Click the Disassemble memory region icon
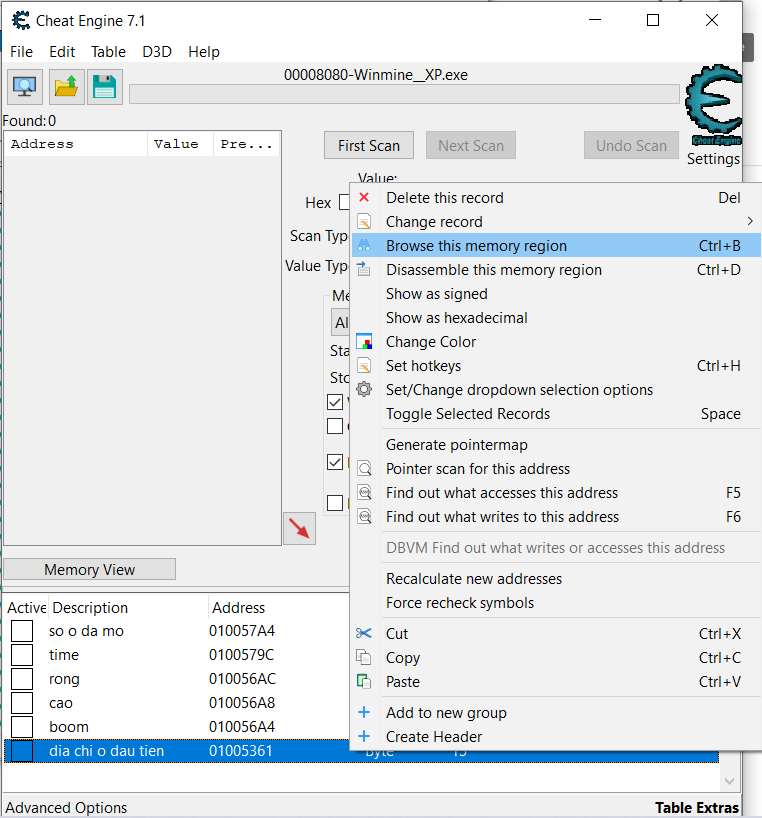The height and width of the screenshot is (818, 762). coord(364,269)
